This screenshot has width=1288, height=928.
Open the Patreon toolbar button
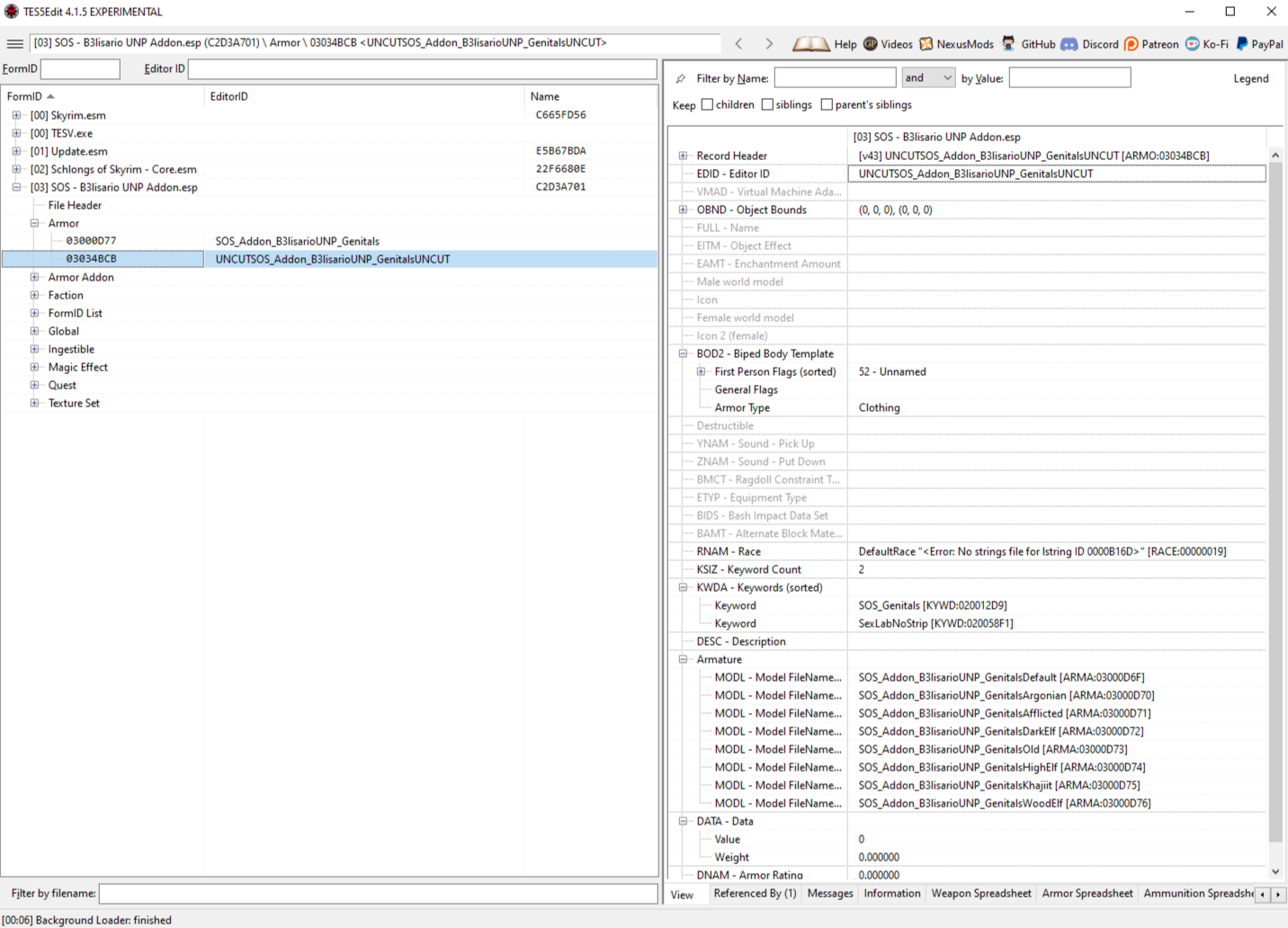click(1151, 44)
